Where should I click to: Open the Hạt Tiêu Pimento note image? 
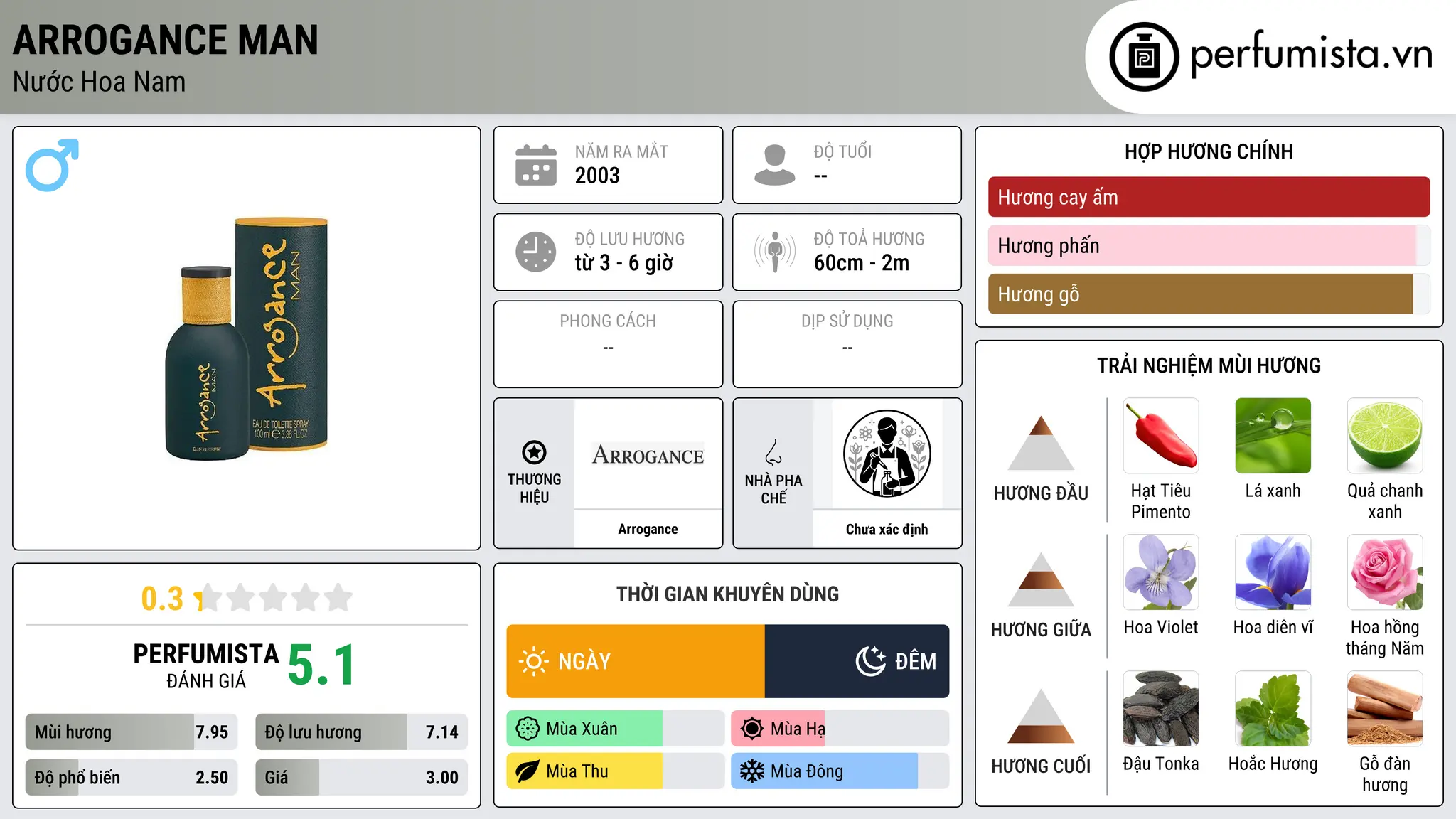coord(1161,436)
